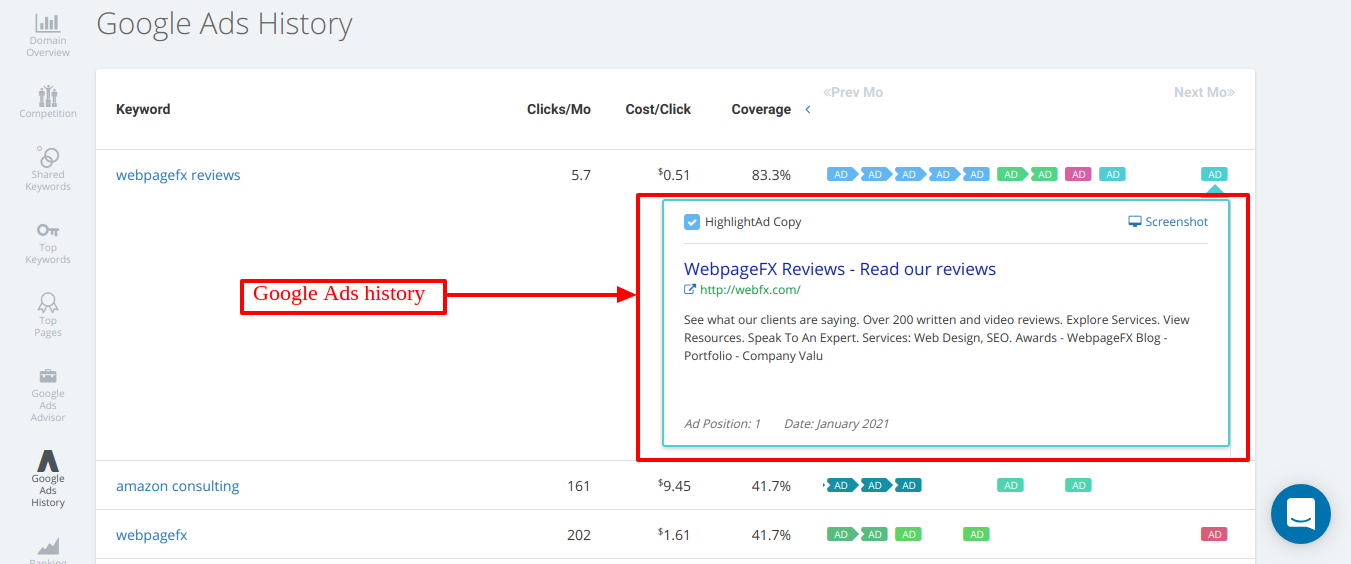Image resolution: width=1351 pixels, height=564 pixels.
Task: Sort by Coverage column header
Action: (761, 109)
